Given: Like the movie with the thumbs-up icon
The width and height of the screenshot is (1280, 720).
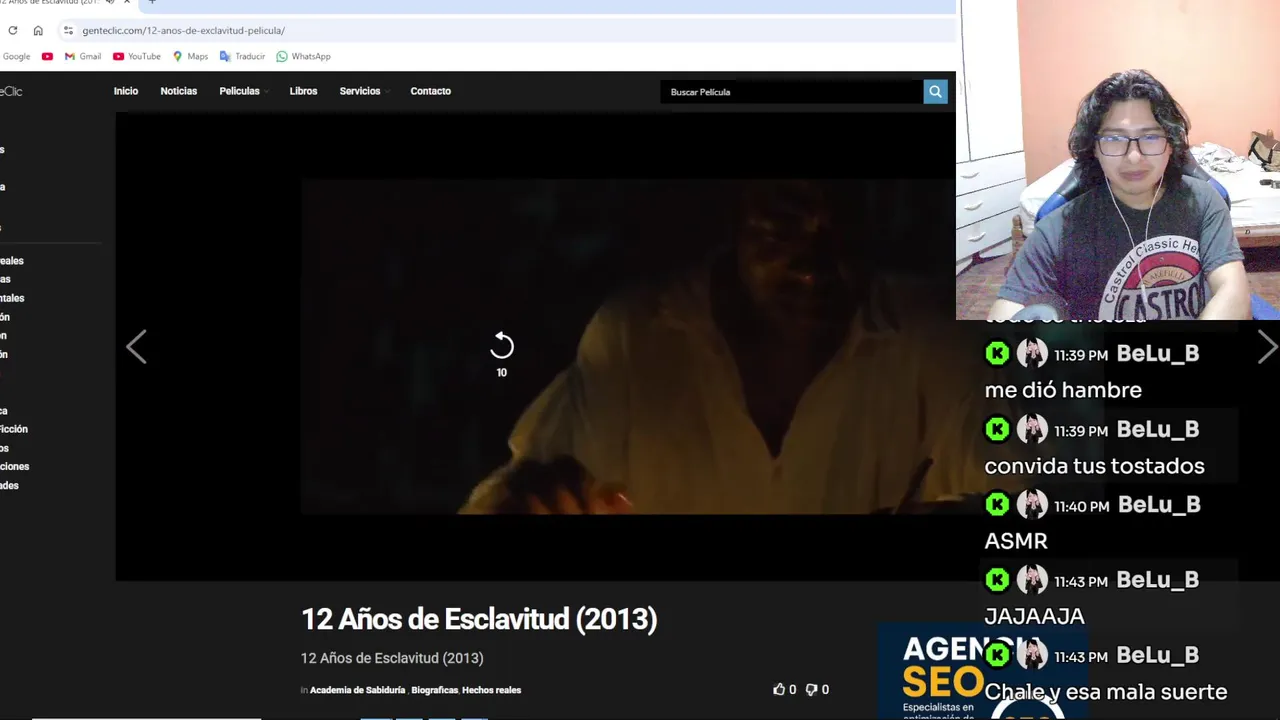Looking at the screenshot, I should click(x=779, y=689).
